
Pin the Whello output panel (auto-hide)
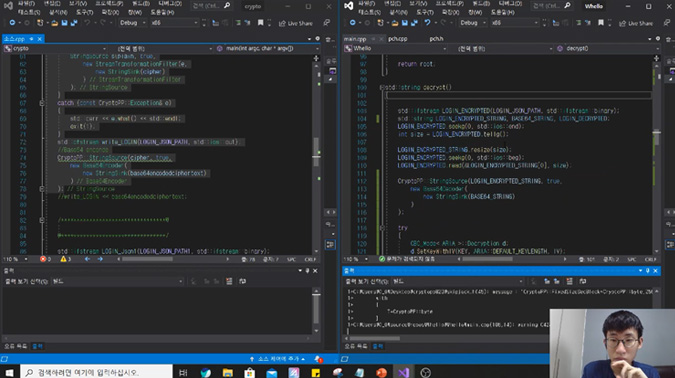(648, 271)
